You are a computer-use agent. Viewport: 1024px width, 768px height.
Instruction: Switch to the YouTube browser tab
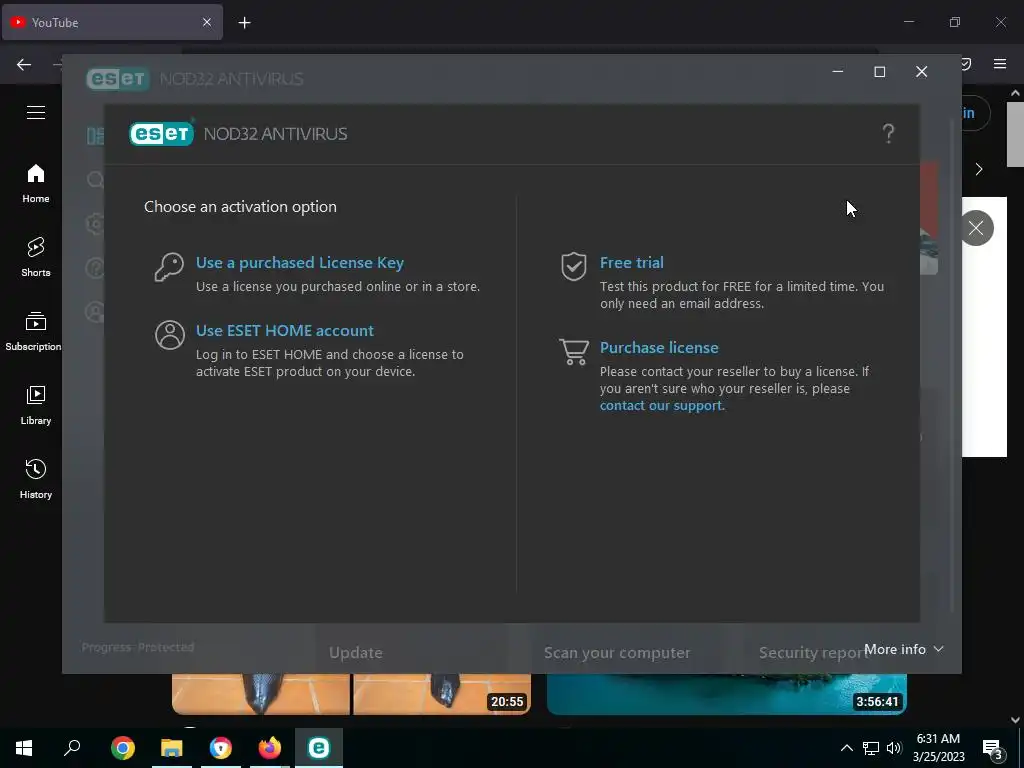(112, 22)
